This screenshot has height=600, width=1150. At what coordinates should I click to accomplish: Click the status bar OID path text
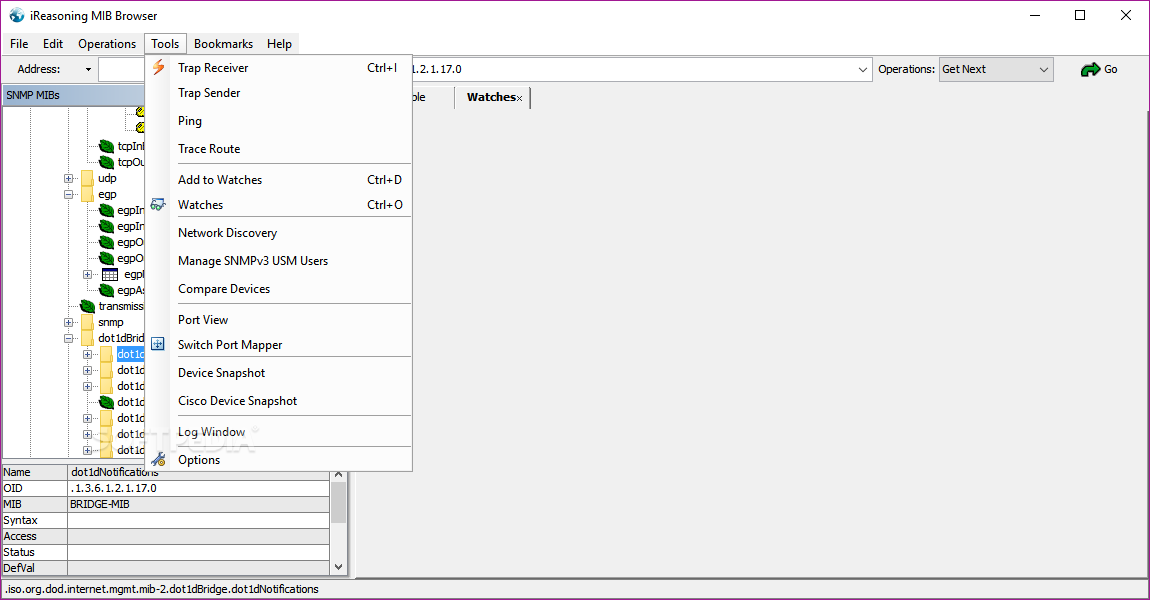(x=161, y=589)
